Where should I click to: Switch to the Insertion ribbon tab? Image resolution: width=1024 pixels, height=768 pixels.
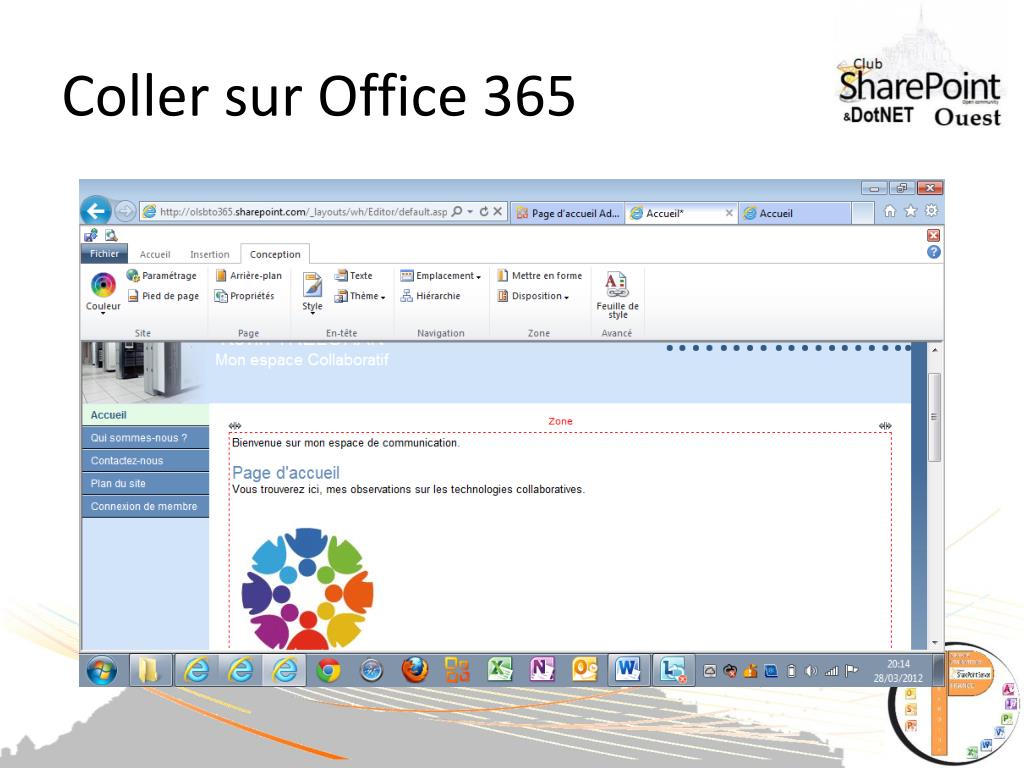tap(210, 254)
